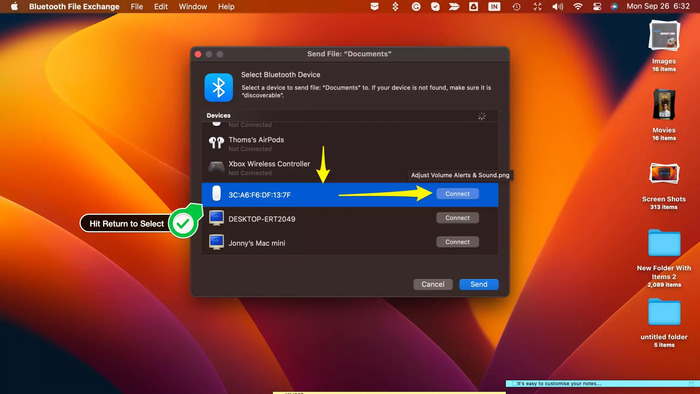
Task: Click the Bluetooth icon in menu bar
Action: pyautogui.click(x=395, y=7)
